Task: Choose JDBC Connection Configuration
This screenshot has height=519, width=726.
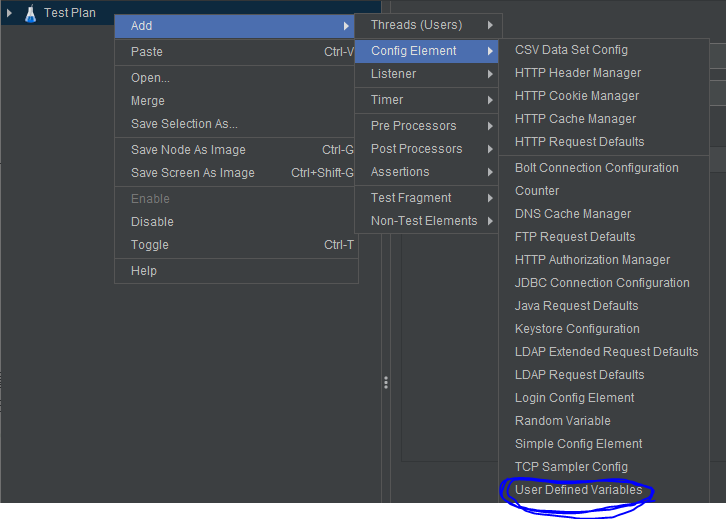Action: (604, 283)
